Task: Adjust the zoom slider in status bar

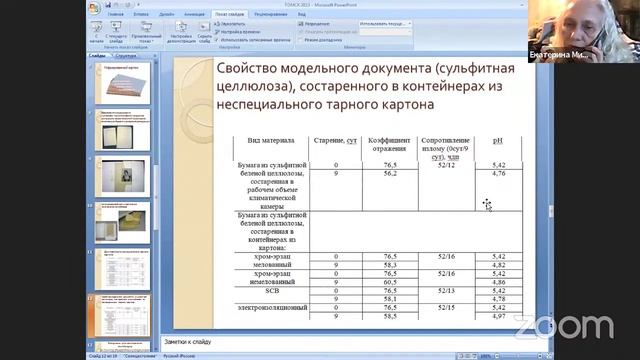Action: point(518,356)
